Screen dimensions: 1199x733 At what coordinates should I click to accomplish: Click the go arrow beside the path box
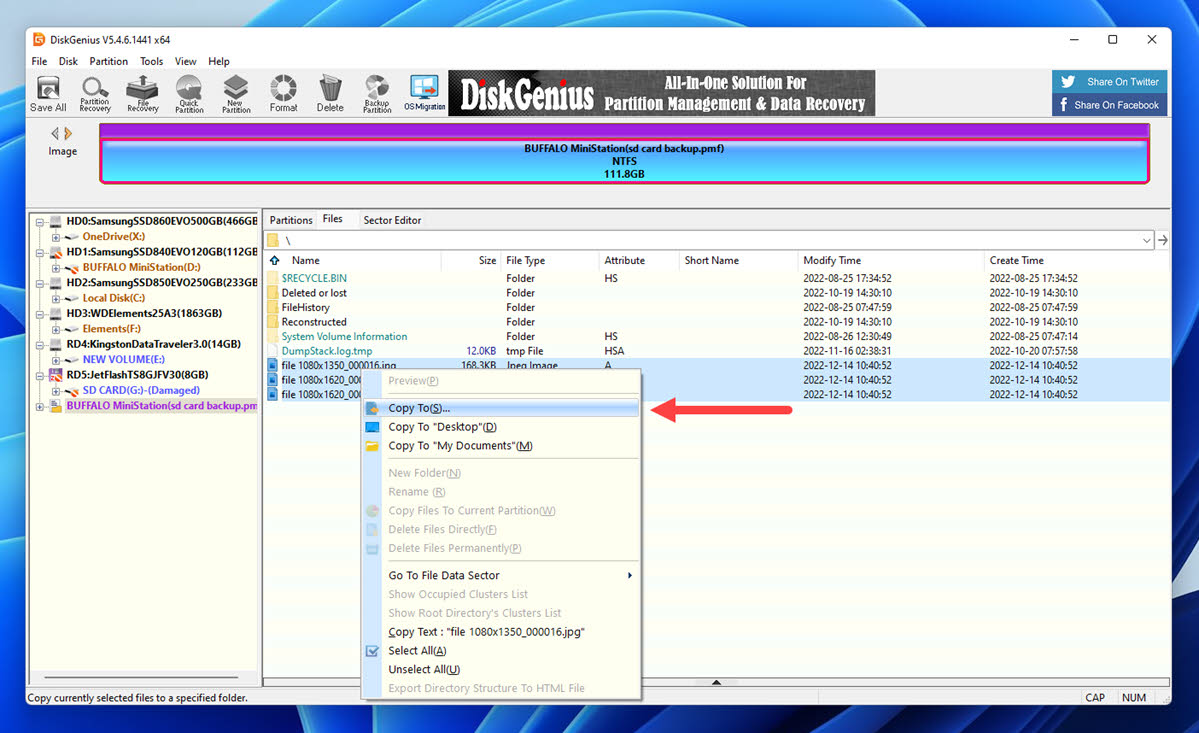point(1162,240)
